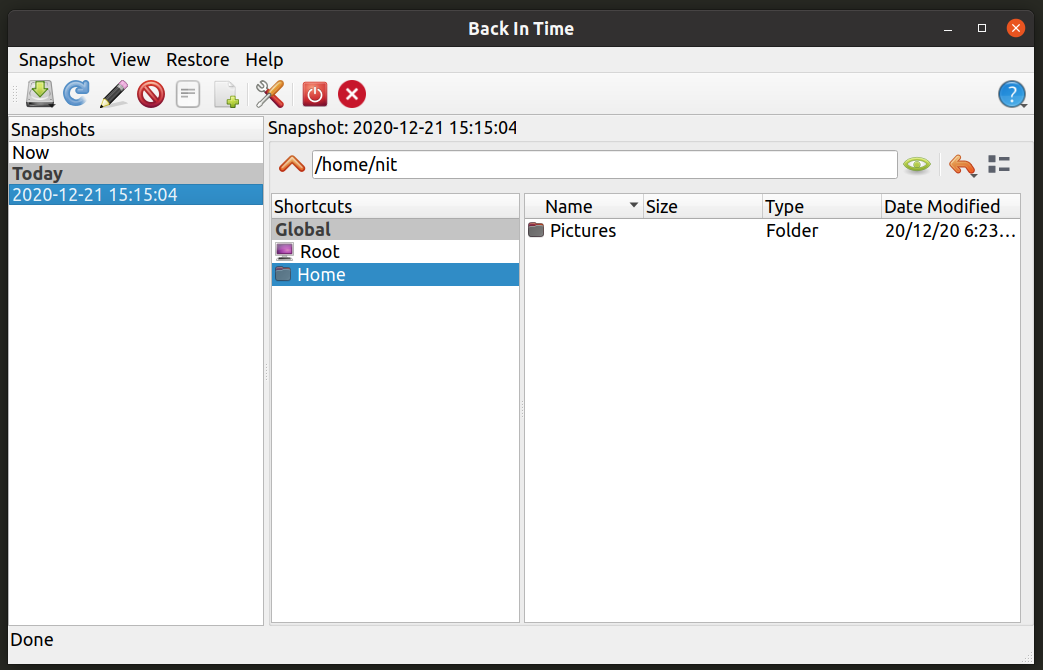Screen dimensions: 1043x670
Task: Close the Back In Time window
Action: click(1016, 28)
